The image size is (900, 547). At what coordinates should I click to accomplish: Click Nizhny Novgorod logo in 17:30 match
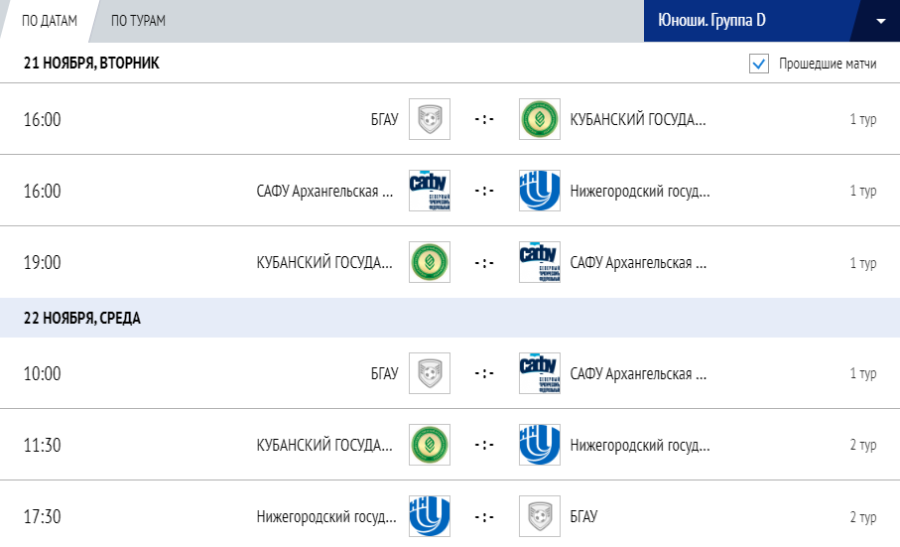point(430,516)
